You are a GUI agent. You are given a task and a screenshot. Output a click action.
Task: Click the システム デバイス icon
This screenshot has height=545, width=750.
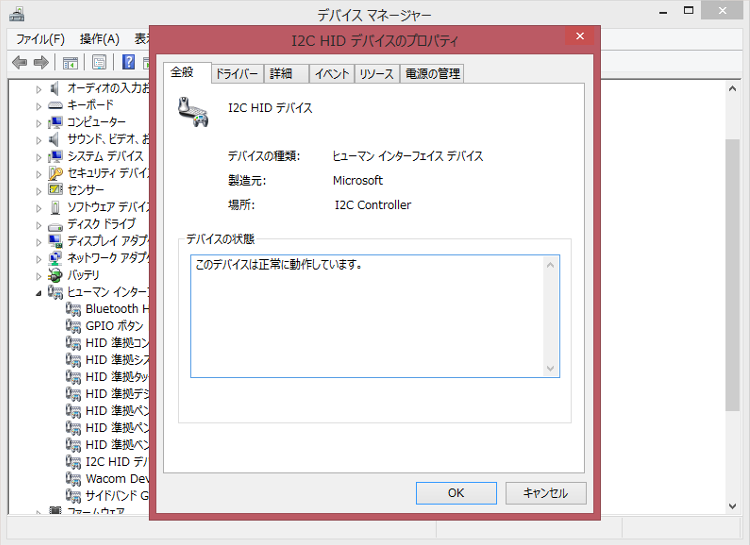pyautogui.click(x=55, y=156)
